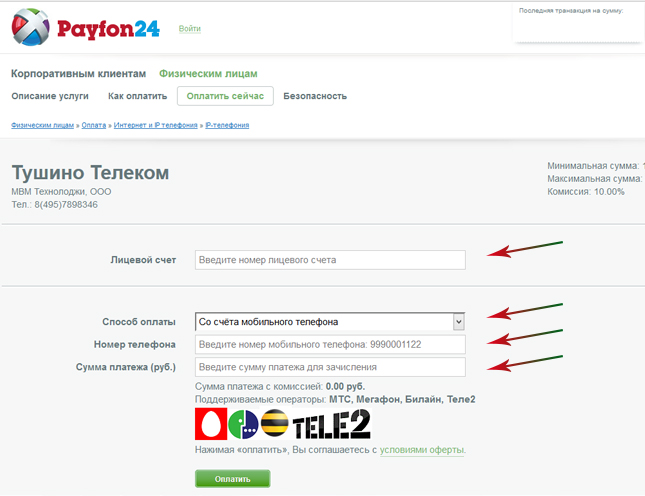Screen dimensions: 645x496
Task: Select the Со счёта мобильного телефона combo box
Action: [330, 322]
